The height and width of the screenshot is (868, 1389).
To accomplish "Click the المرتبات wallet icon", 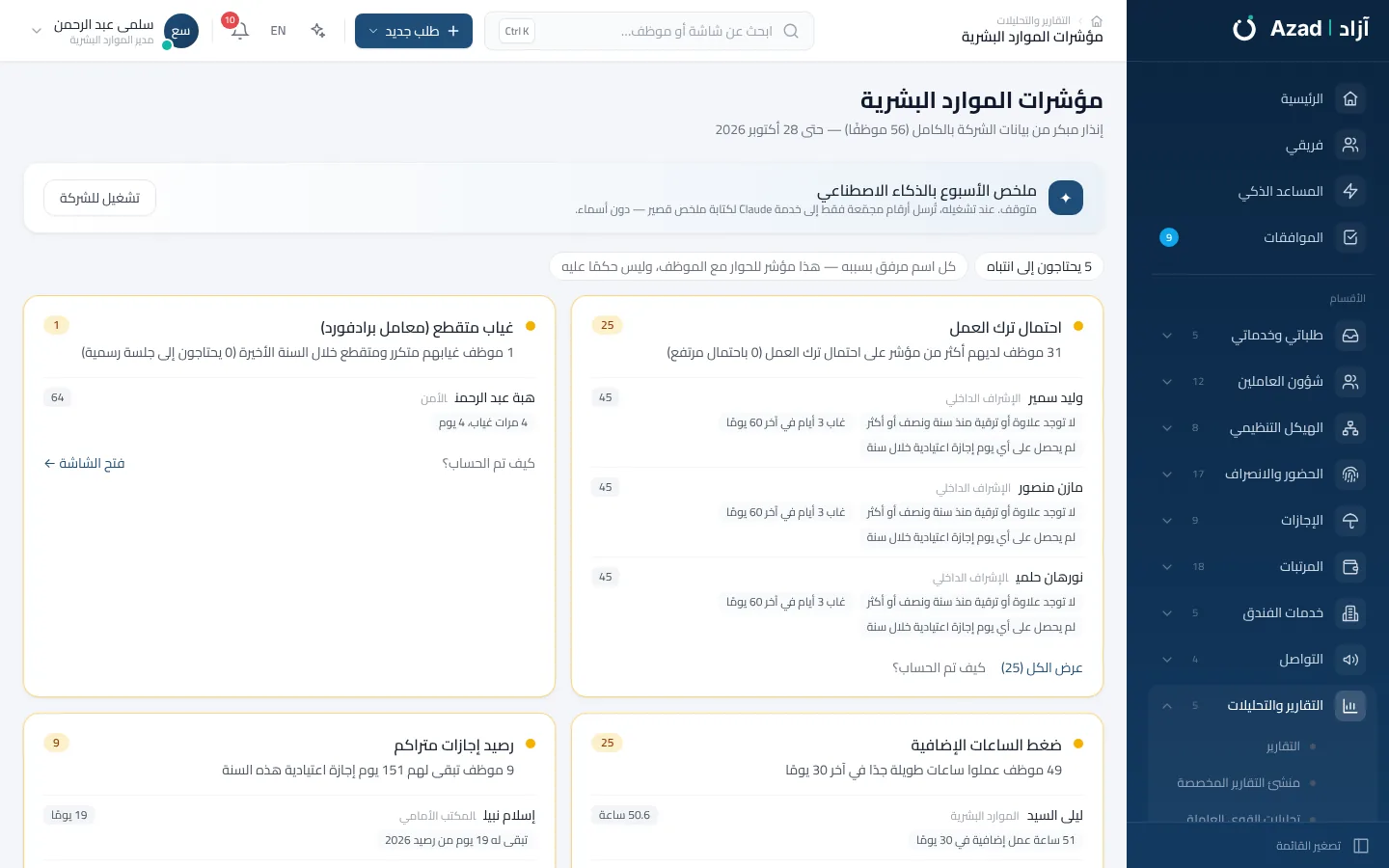I will point(1350,567).
